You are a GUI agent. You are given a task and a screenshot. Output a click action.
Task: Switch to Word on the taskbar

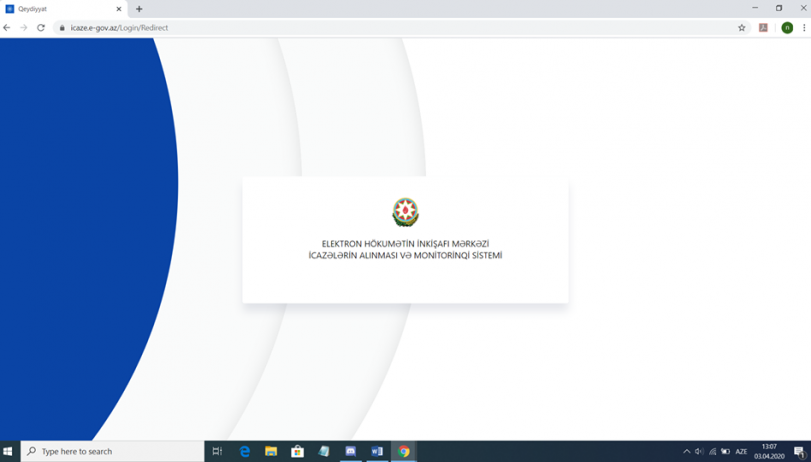pyautogui.click(x=377, y=451)
